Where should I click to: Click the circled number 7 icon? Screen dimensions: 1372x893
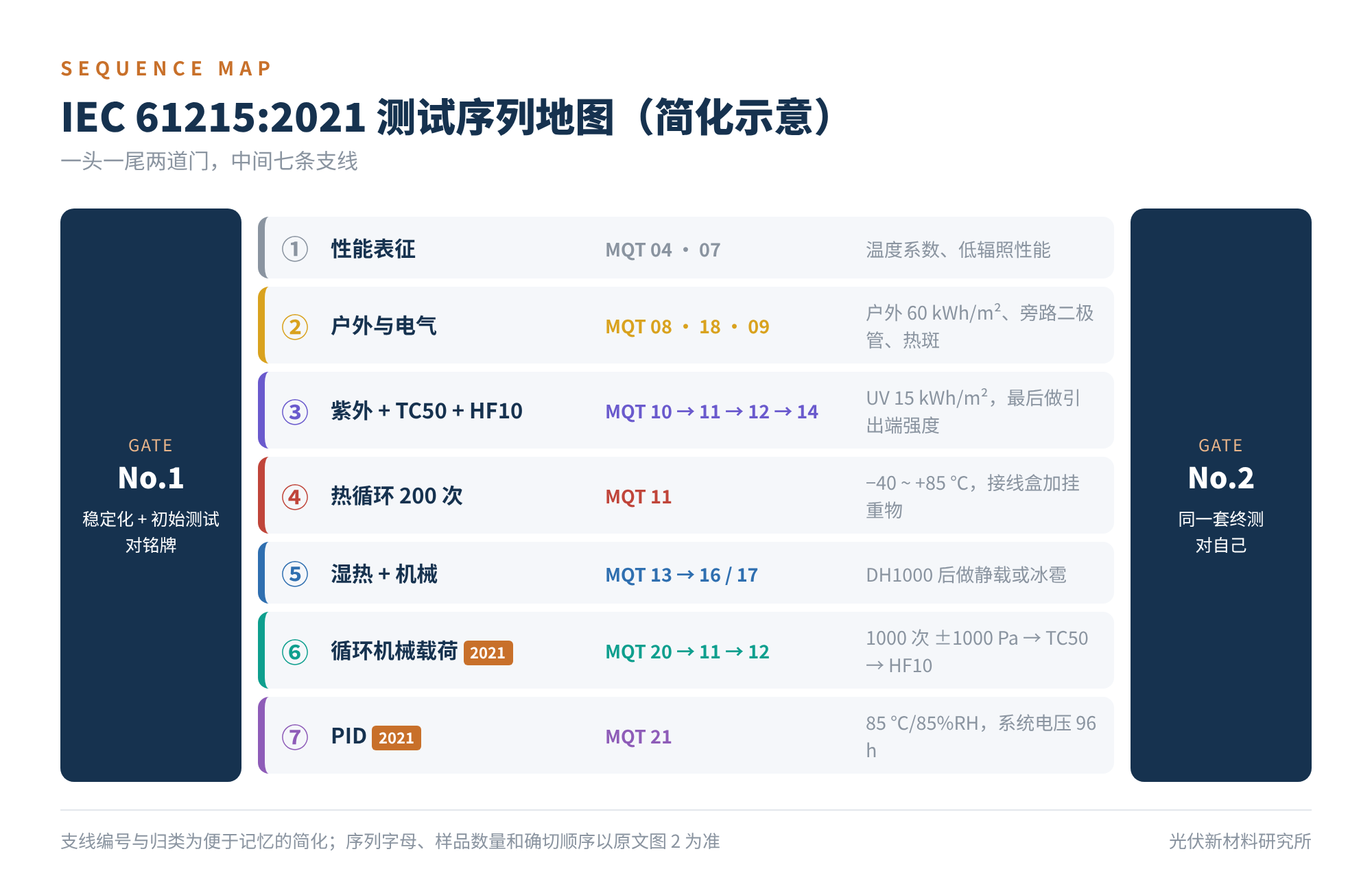[x=295, y=737]
